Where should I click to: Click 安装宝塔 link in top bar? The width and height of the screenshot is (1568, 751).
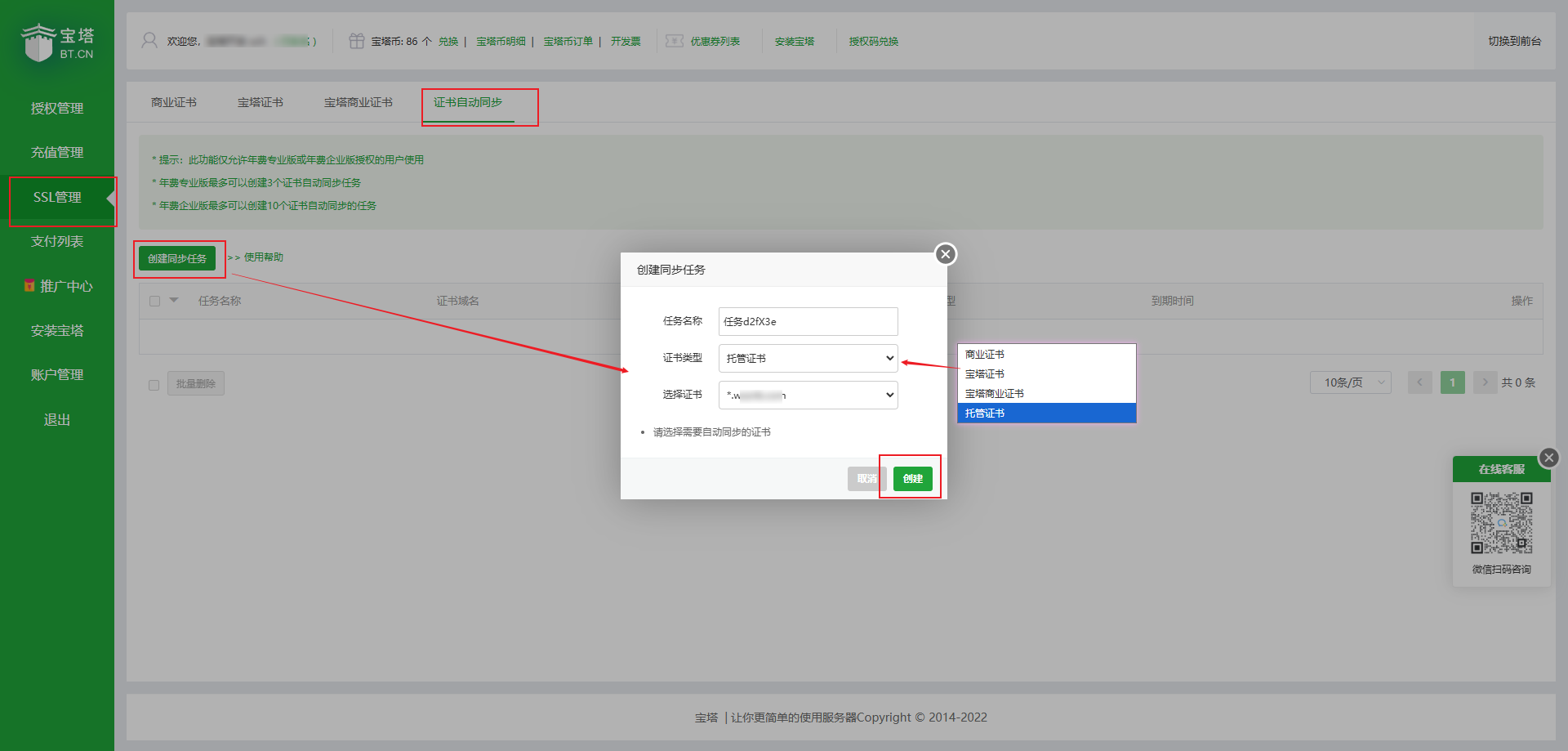click(795, 42)
